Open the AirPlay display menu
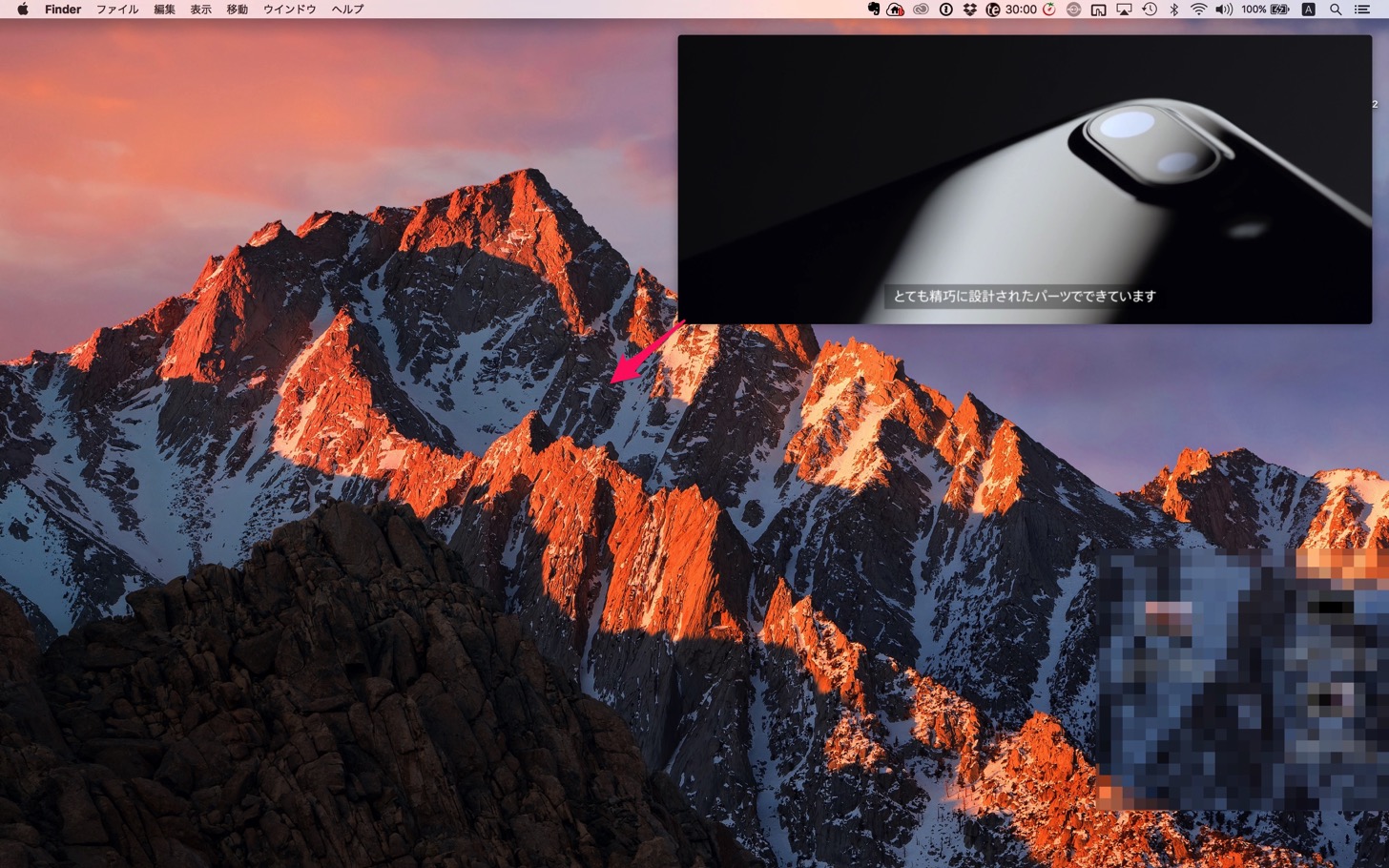Viewport: 1389px width, 868px height. click(1124, 10)
